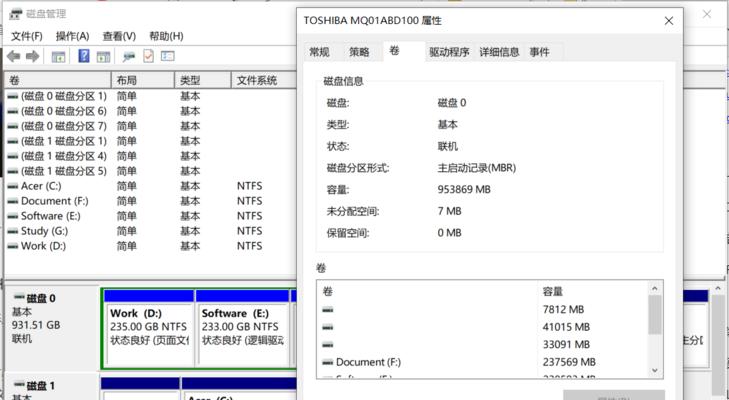This screenshot has width=729, height=400.
Task: Click NTFS cell in the Acer (C:) row
Action: tap(250, 186)
